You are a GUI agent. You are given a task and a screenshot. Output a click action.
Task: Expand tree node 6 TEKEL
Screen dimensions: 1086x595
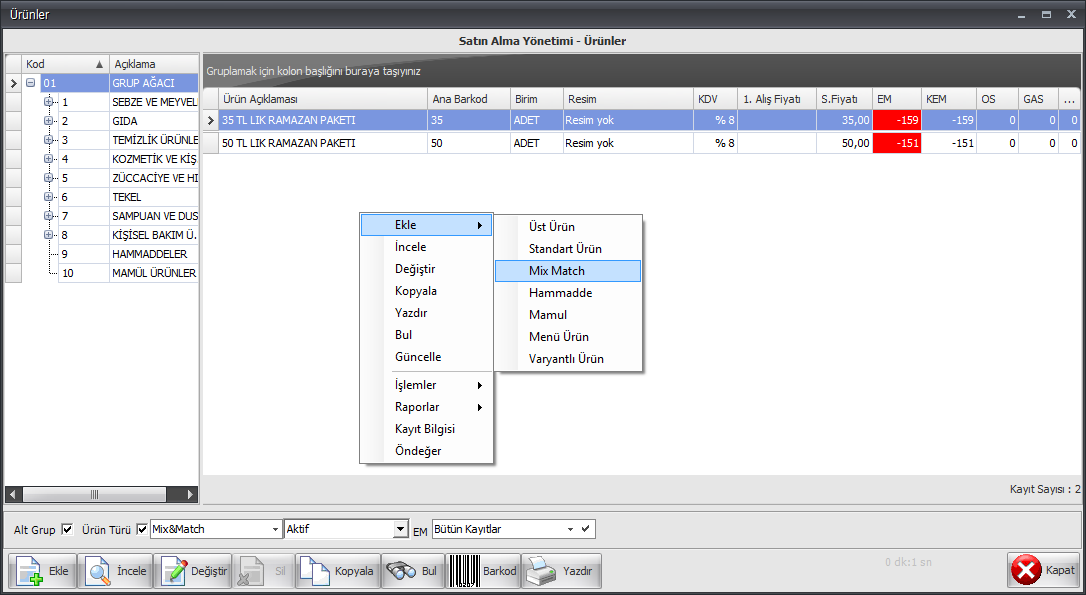48,197
